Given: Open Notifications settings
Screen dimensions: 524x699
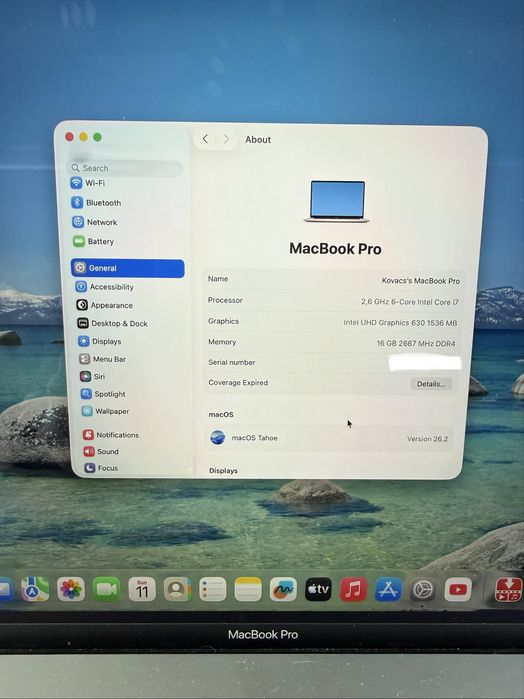Looking at the screenshot, I should click(x=111, y=435).
